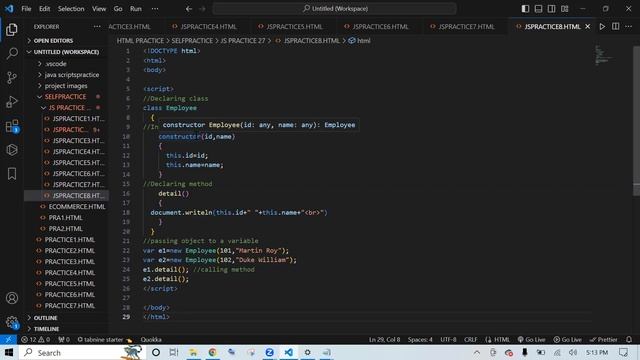Viewport: 640px width, 360px height.
Task: Open the Selection menu
Action: click(x=71, y=9)
